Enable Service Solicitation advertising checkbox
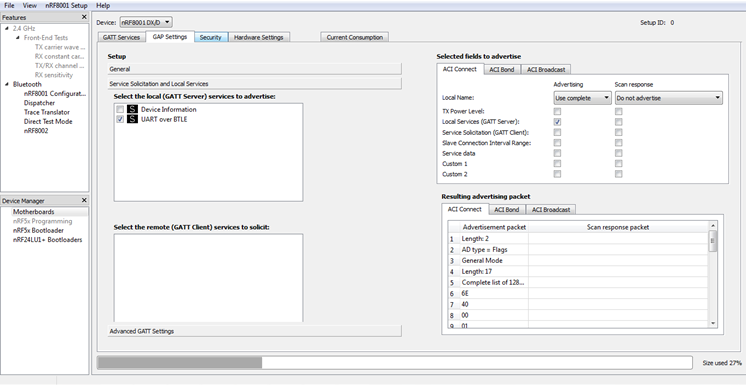Image resolution: width=747 pixels, height=386 pixels. tap(557, 132)
